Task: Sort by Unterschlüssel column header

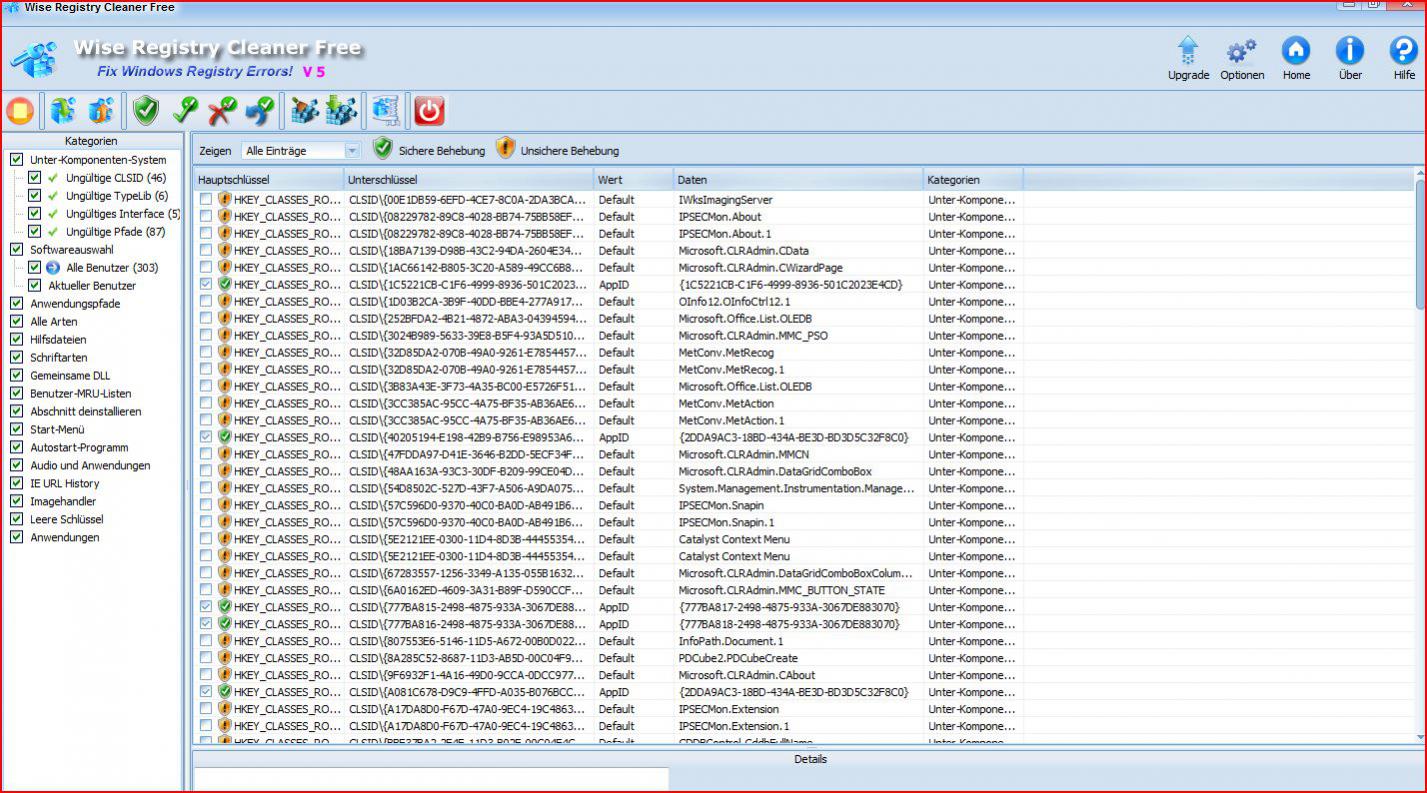Action: (x=468, y=180)
